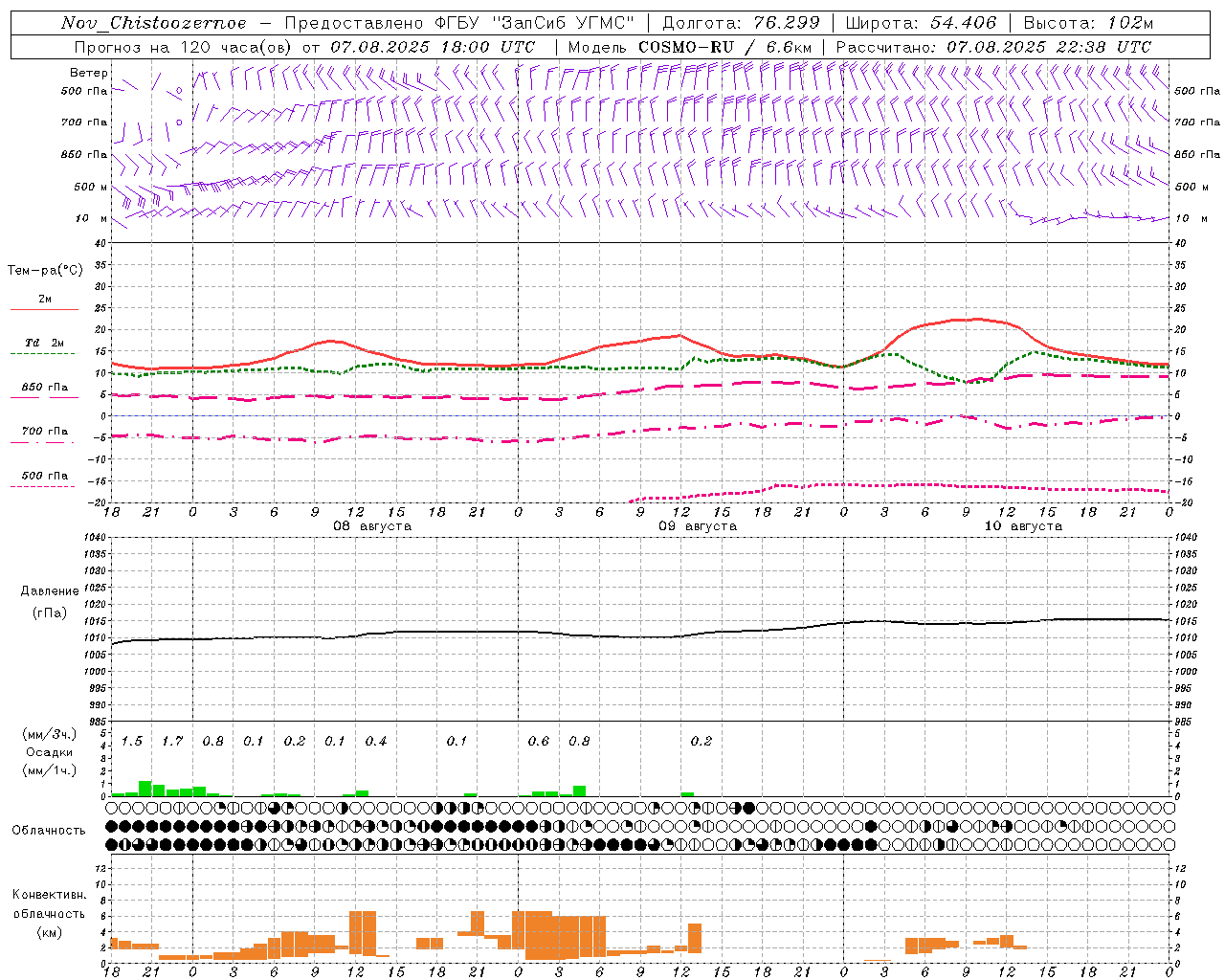This screenshot has width=1225, height=980.
Task: Click the '(гПа)' unit label under Давление
Action: click(49, 612)
